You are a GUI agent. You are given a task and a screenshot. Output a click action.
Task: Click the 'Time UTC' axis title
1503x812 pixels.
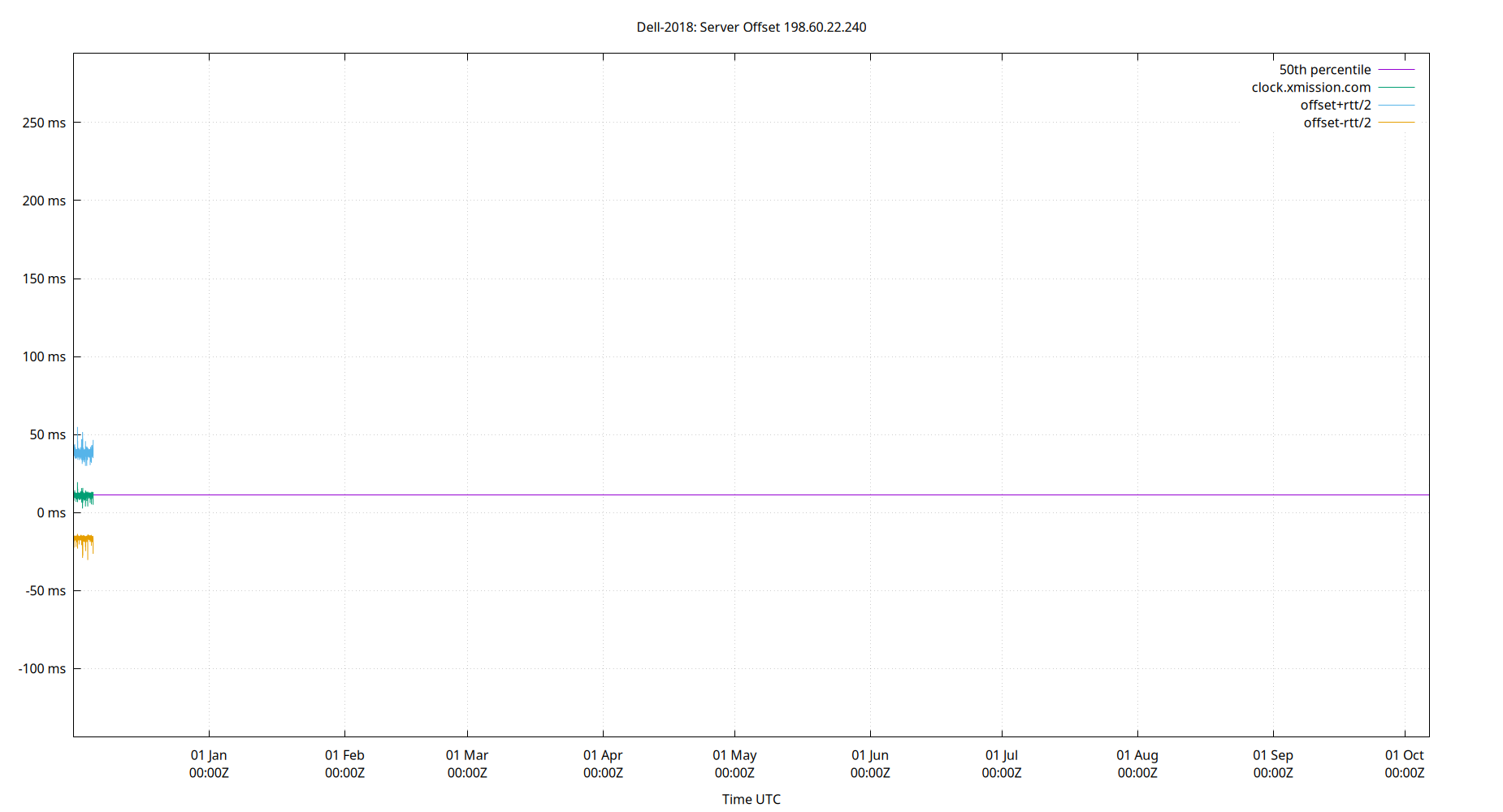click(751, 799)
